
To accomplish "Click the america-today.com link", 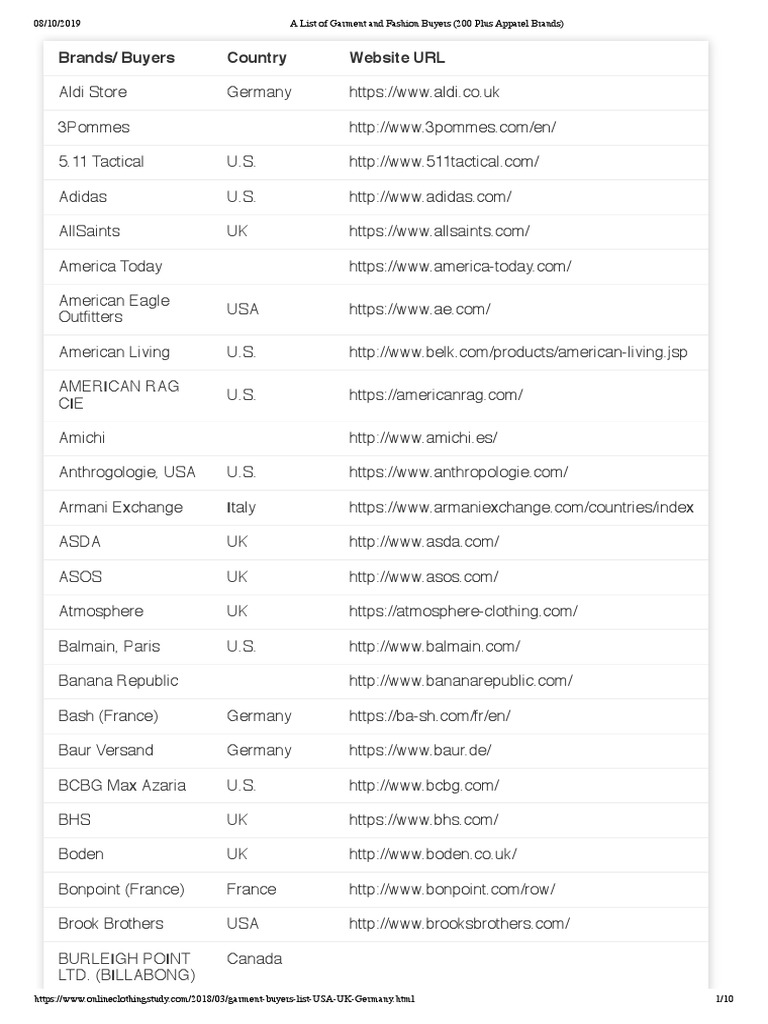I will pyautogui.click(x=460, y=266).
